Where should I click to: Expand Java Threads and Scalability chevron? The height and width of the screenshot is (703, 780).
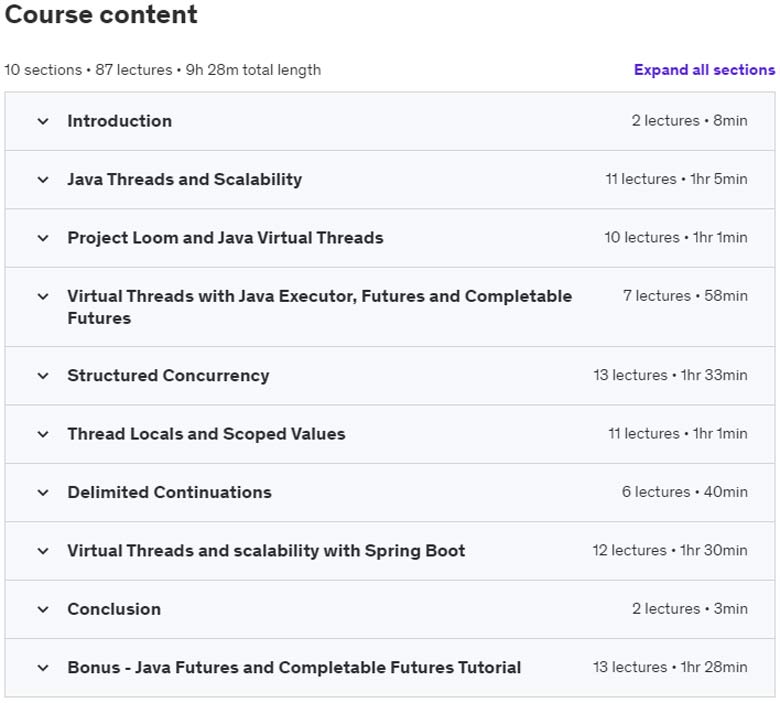(x=43, y=180)
